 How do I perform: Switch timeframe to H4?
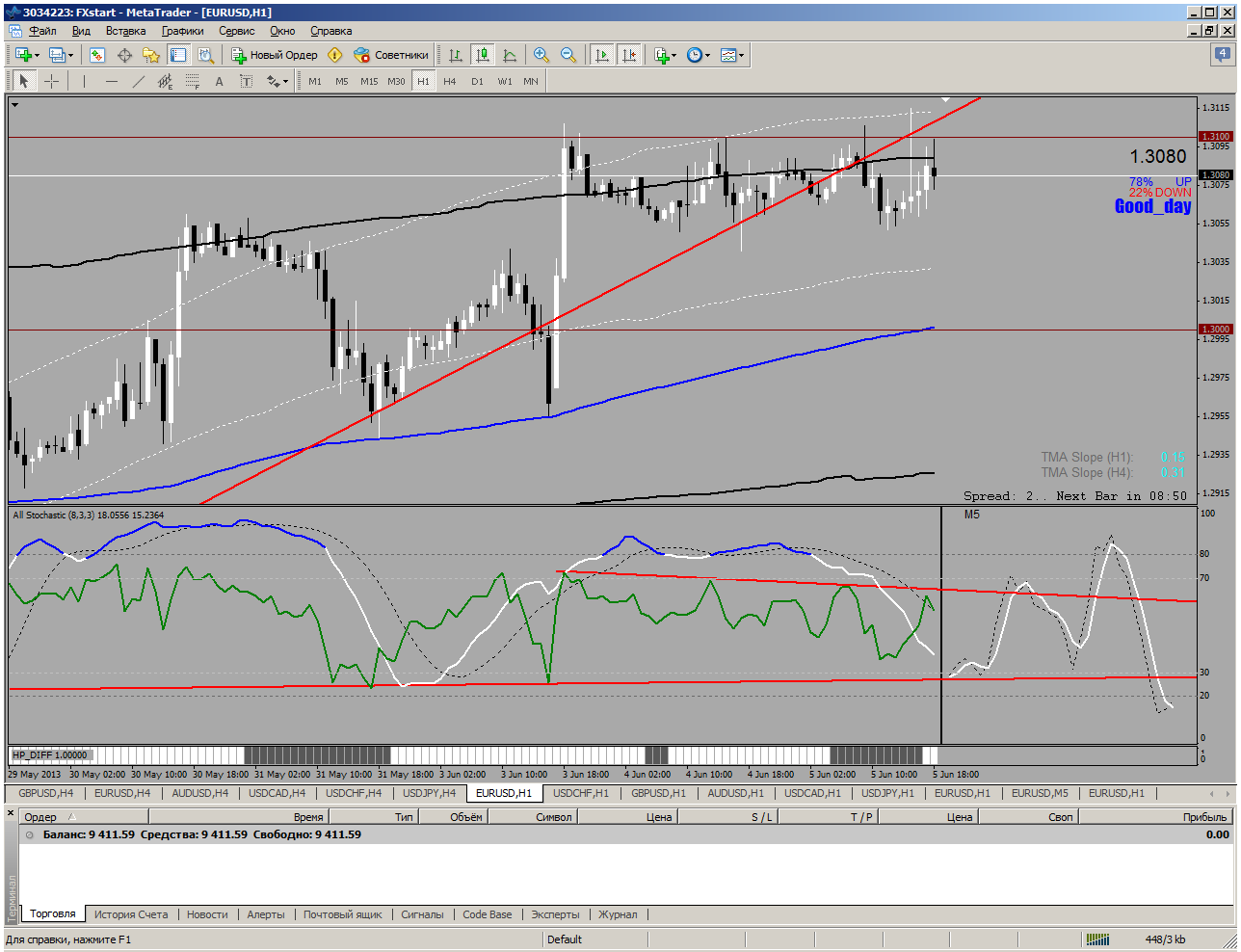450,81
